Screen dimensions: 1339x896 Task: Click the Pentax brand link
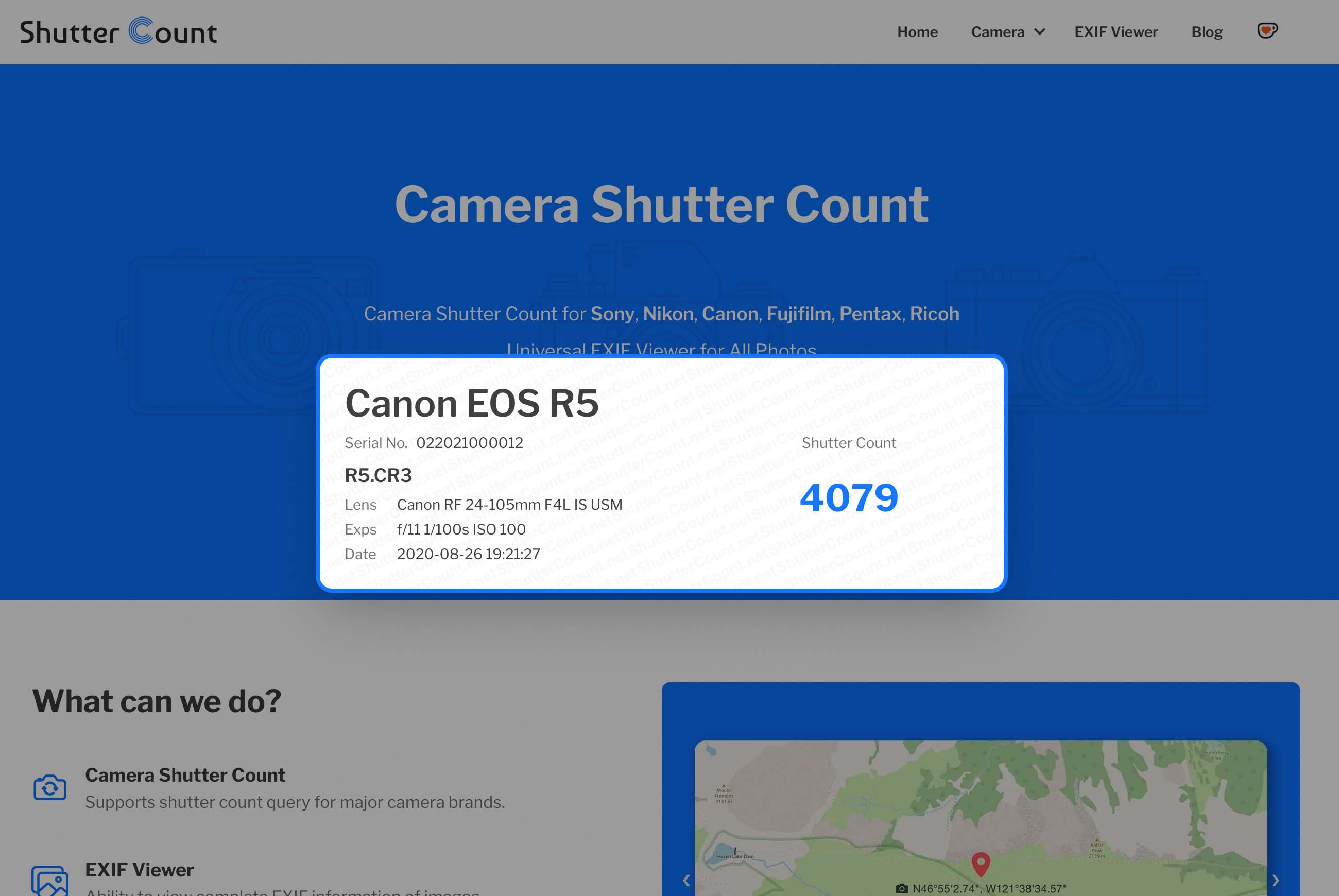[870, 314]
